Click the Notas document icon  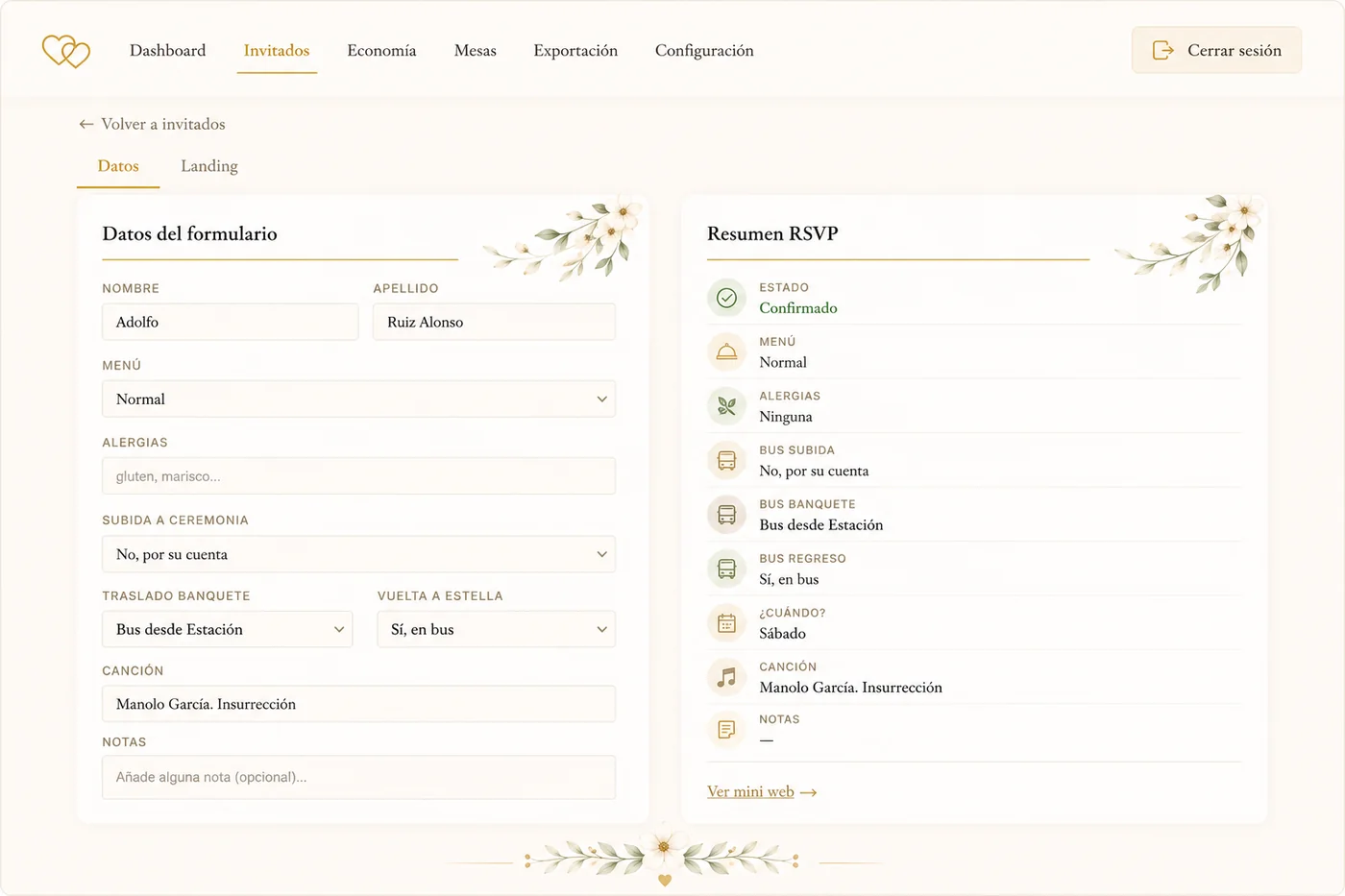[727, 730]
